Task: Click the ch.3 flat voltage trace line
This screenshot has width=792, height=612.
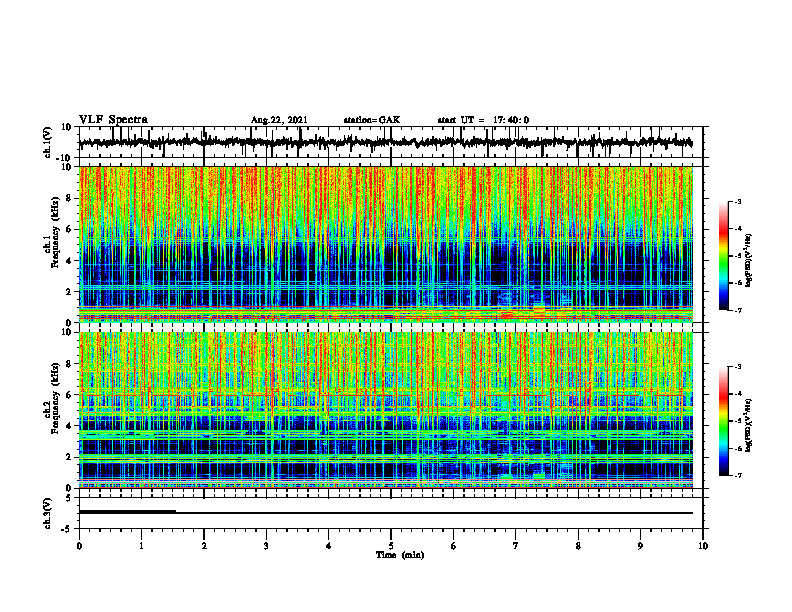Action: click(386, 513)
